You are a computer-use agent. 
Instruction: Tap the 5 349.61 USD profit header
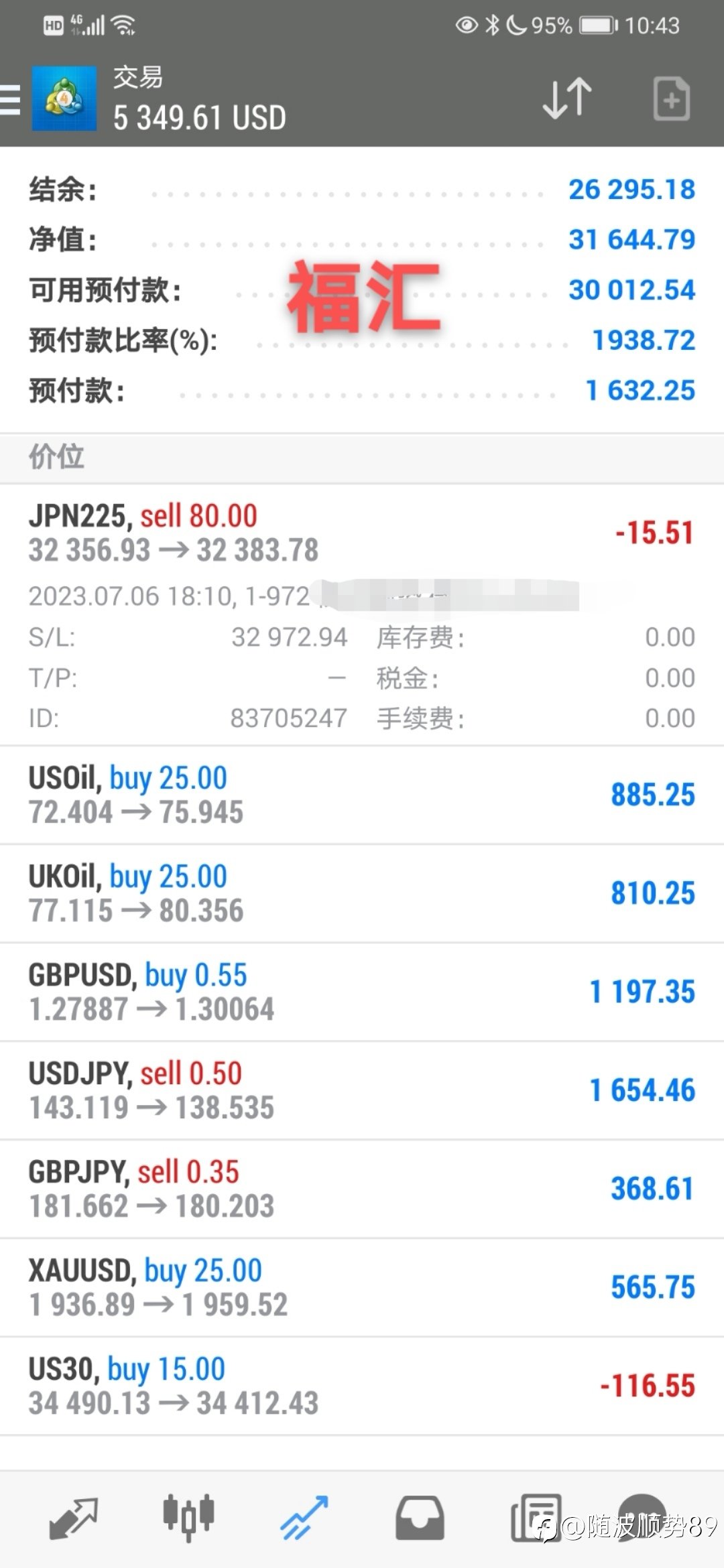click(x=200, y=118)
